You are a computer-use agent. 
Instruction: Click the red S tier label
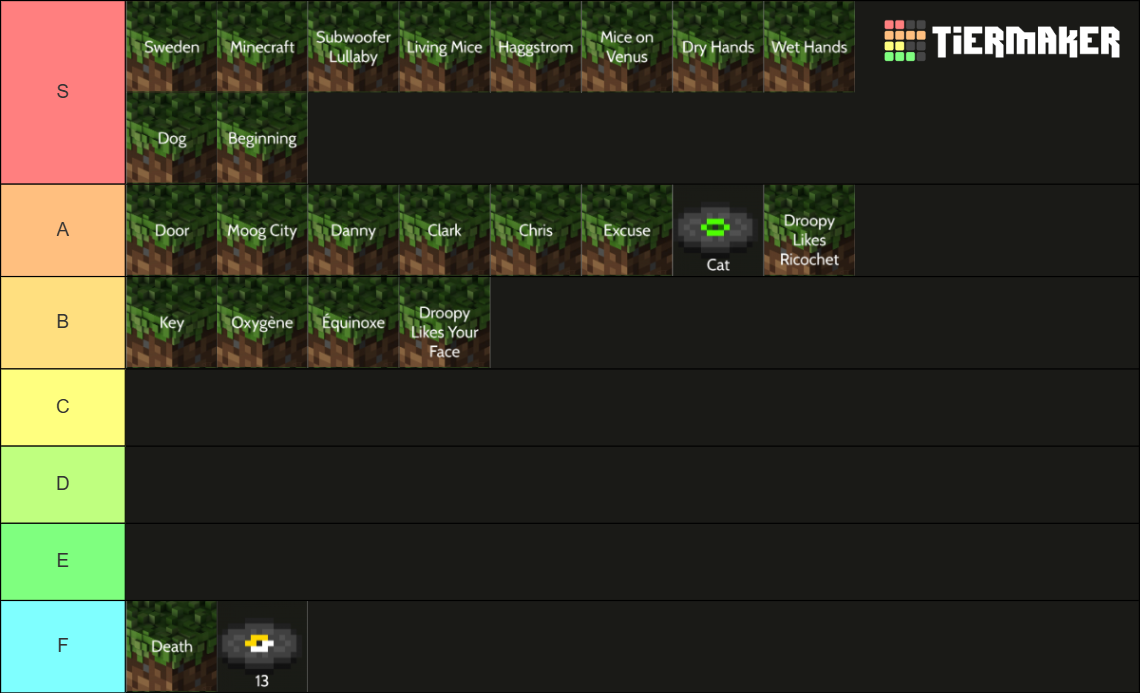[63, 92]
